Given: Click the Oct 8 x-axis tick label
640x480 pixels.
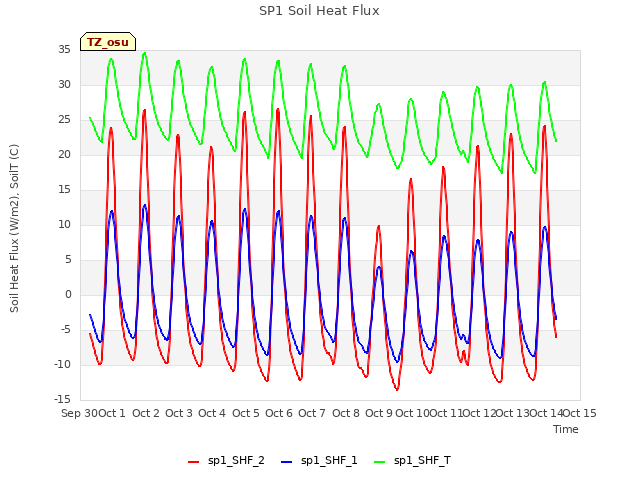Looking at the screenshot, I should click(346, 413).
